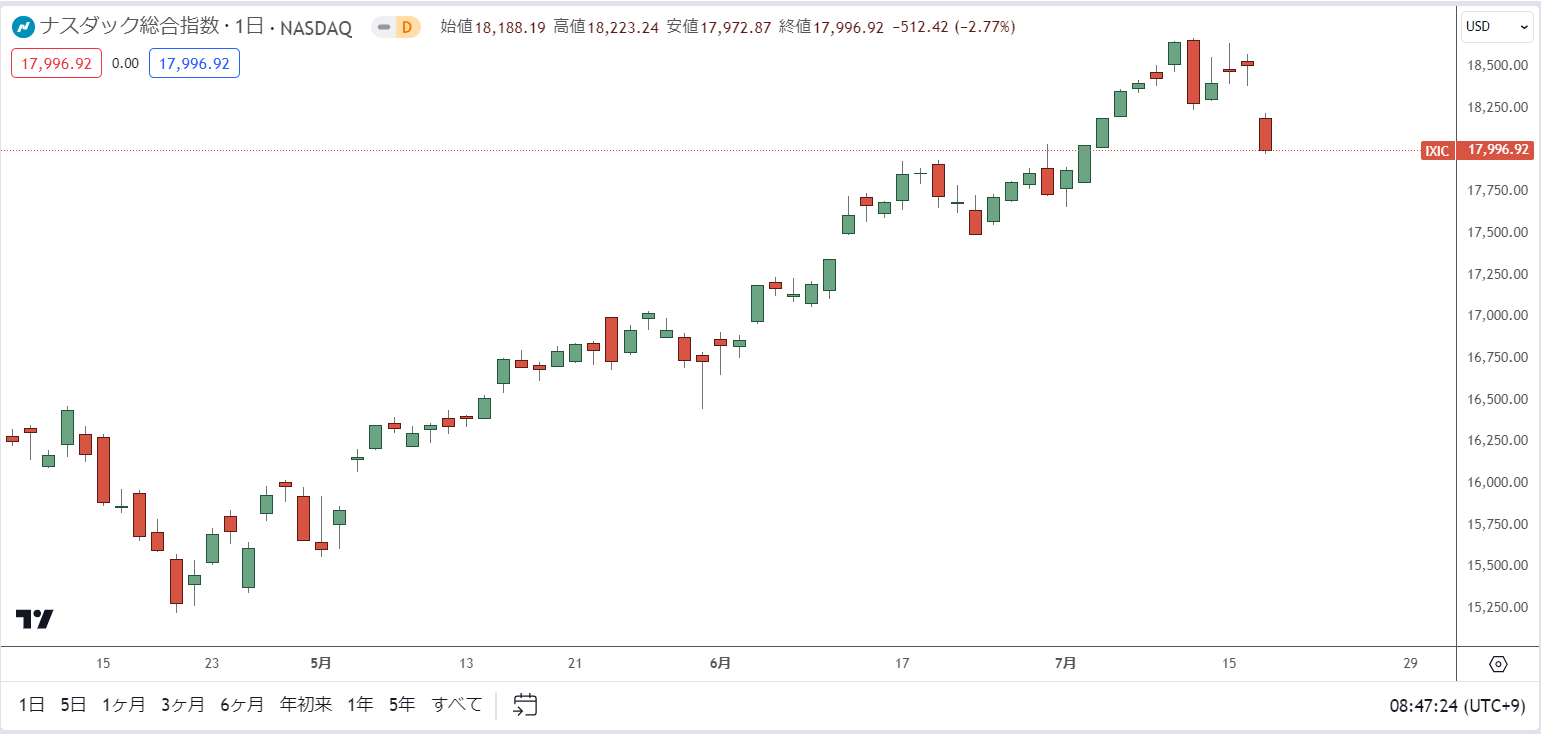Viewport: 1541px width, 734px height.
Task: Click the 15,250.00 price axis label
Action: pyautogui.click(x=1496, y=607)
